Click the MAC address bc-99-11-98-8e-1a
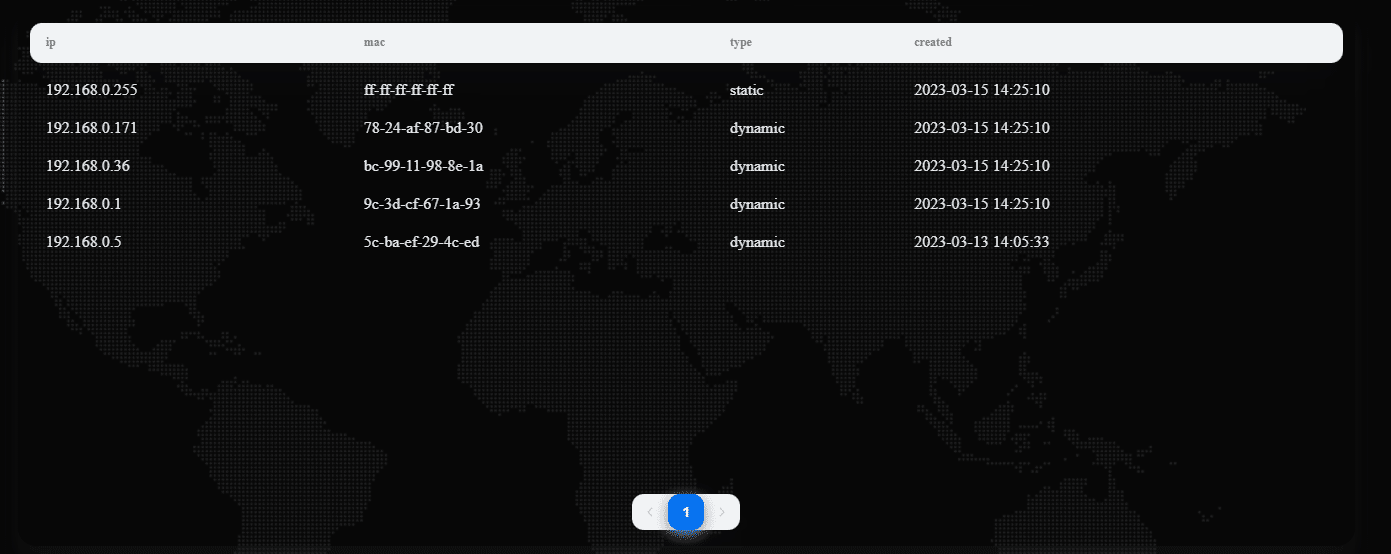This screenshot has height=554, width=1391. [x=423, y=166]
